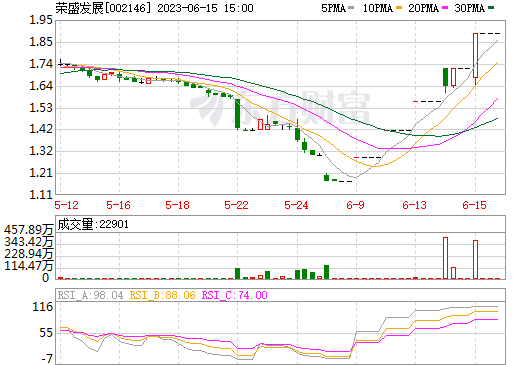520x365 pixels.
Task: Click the 6-9 date axis label
Action: [355, 205]
